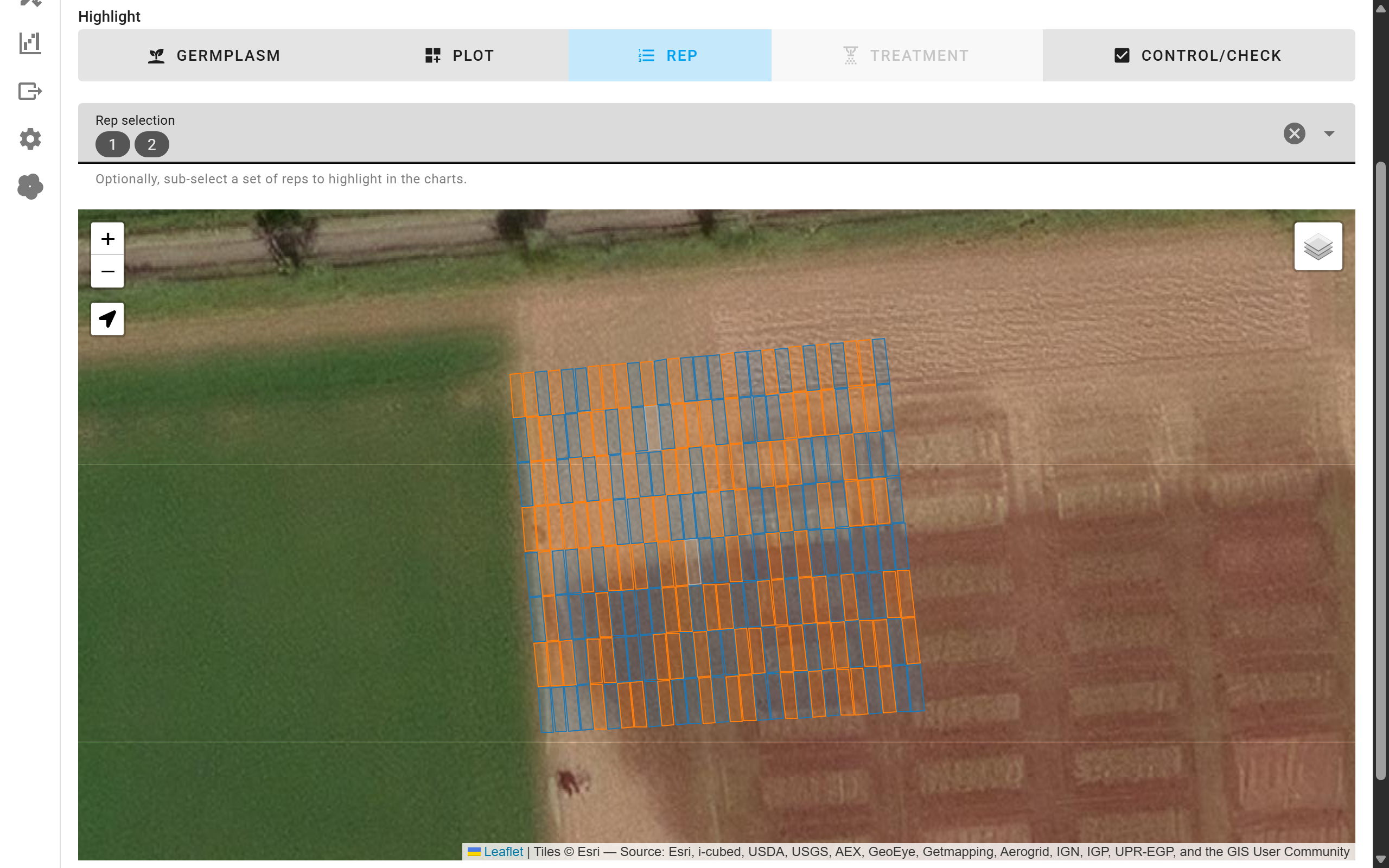This screenshot has width=1389, height=868.
Task: Click the export sidebar icon
Action: pyautogui.click(x=30, y=91)
